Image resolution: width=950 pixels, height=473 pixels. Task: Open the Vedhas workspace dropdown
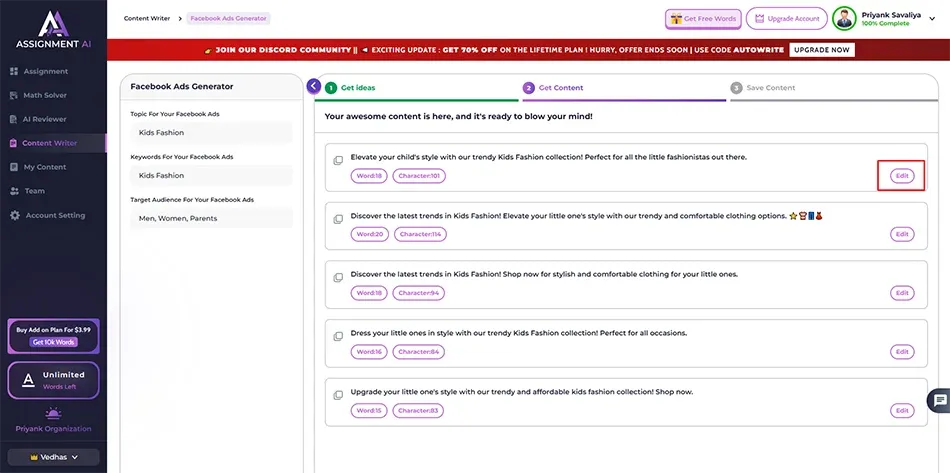pos(53,457)
